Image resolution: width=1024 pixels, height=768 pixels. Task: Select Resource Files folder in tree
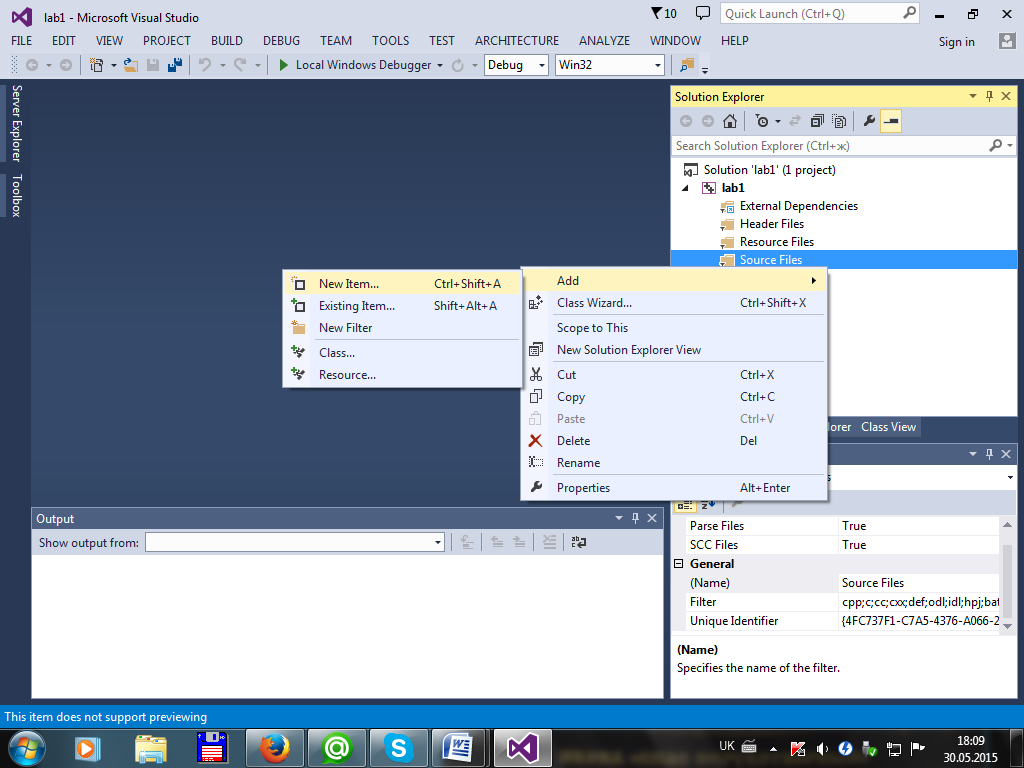point(776,242)
